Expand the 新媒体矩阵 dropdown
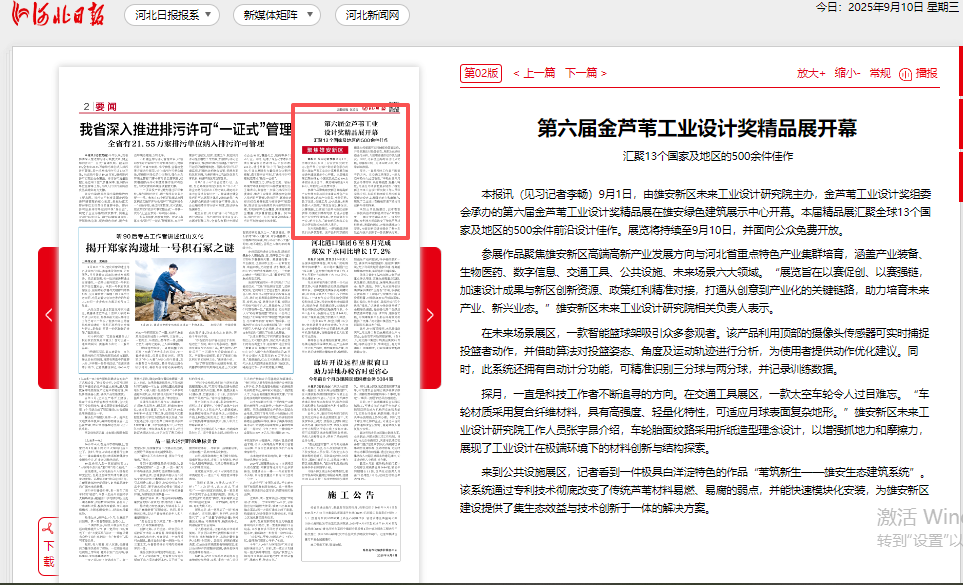This screenshot has width=963, height=585. (277, 15)
